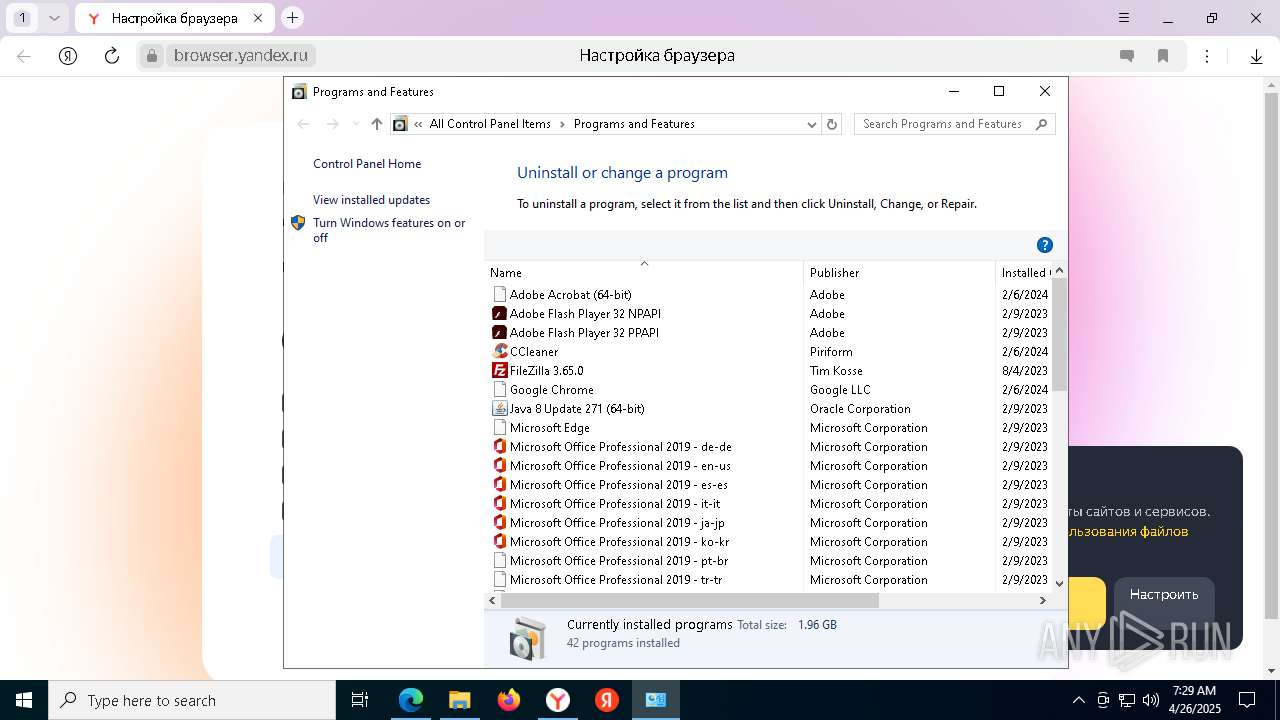Switch to the Настройка браузера tab
Image resolution: width=1280 pixels, height=720 pixels.
click(x=174, y=18)
